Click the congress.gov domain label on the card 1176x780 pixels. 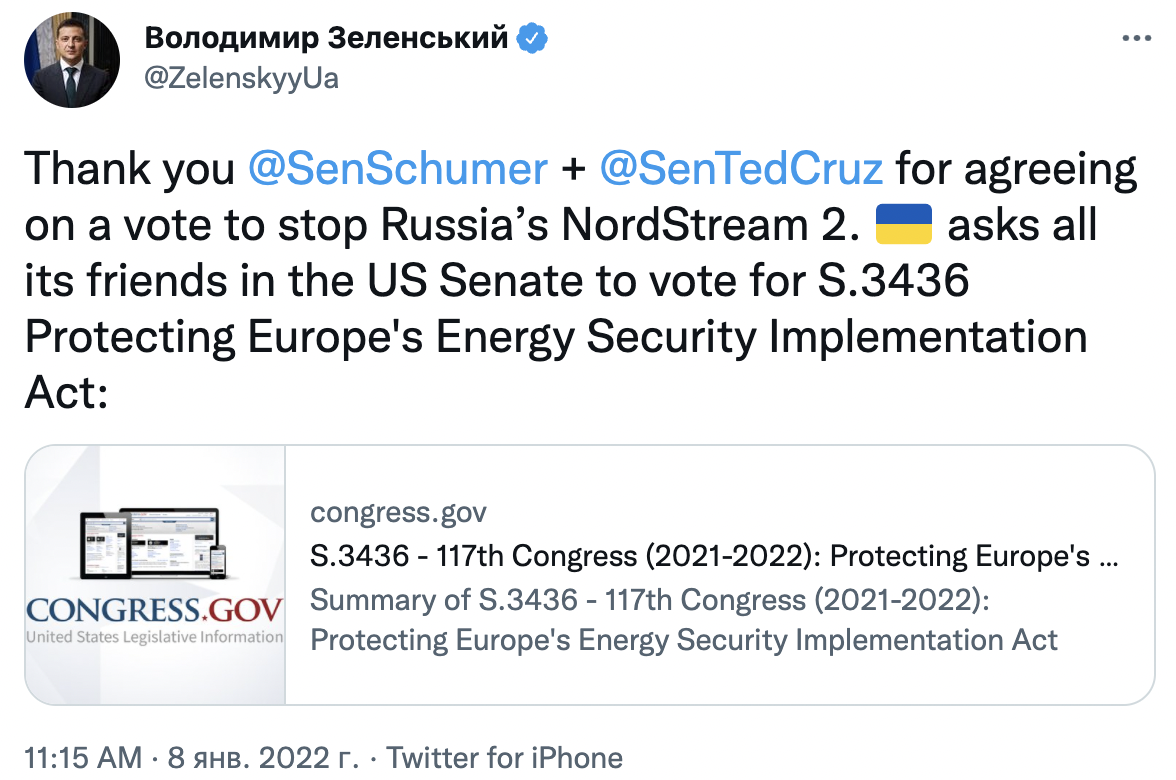397,513
